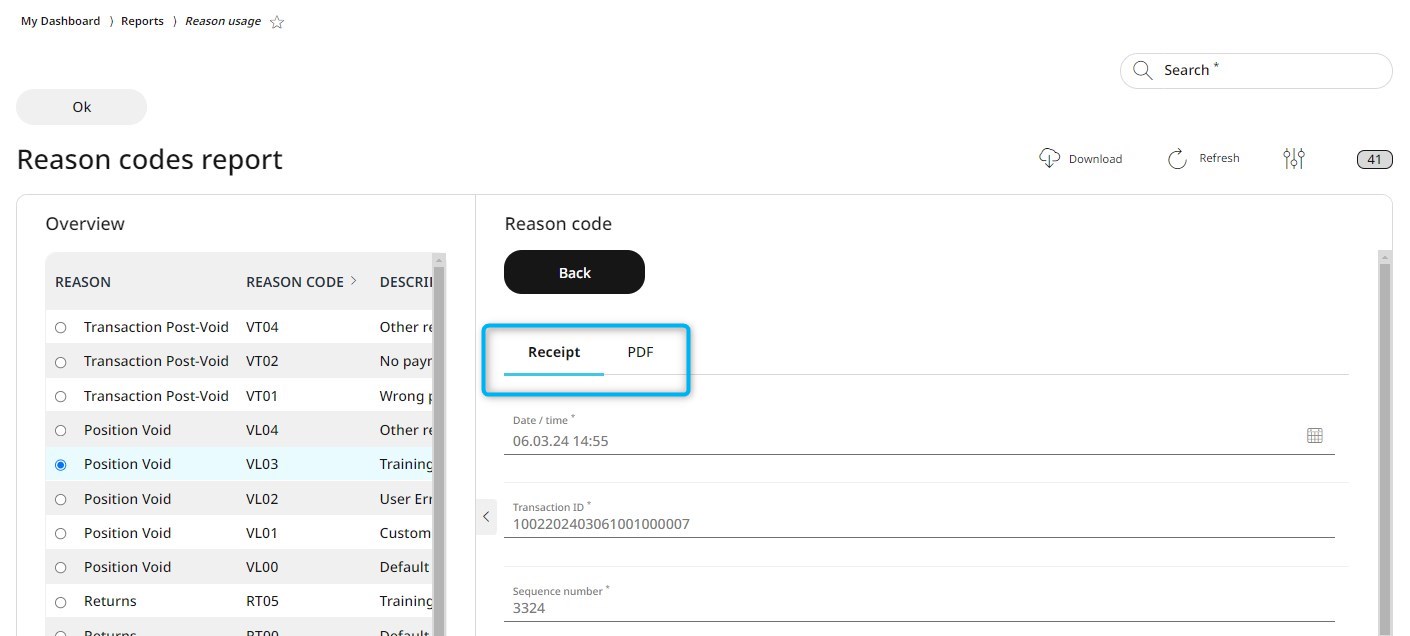Click the VL03 reason code cell
The image size is (1410, 636).
point(262,464)
